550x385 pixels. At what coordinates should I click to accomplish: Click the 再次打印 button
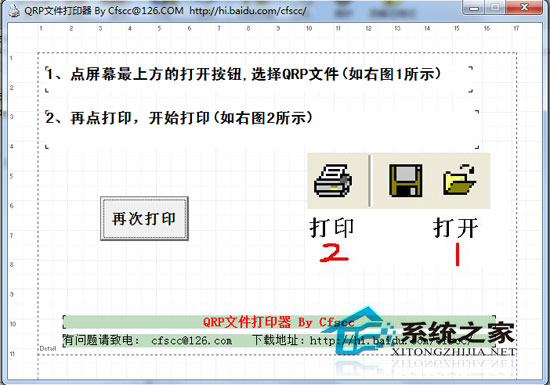click(x=144, y=218)
